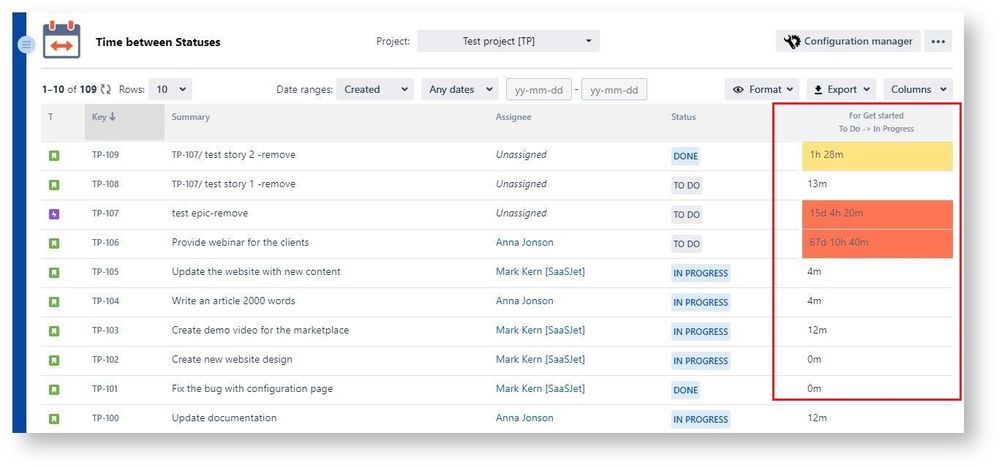Click story type icon for TP-105
Screen dimensions: 999x468
click(54, 273)
